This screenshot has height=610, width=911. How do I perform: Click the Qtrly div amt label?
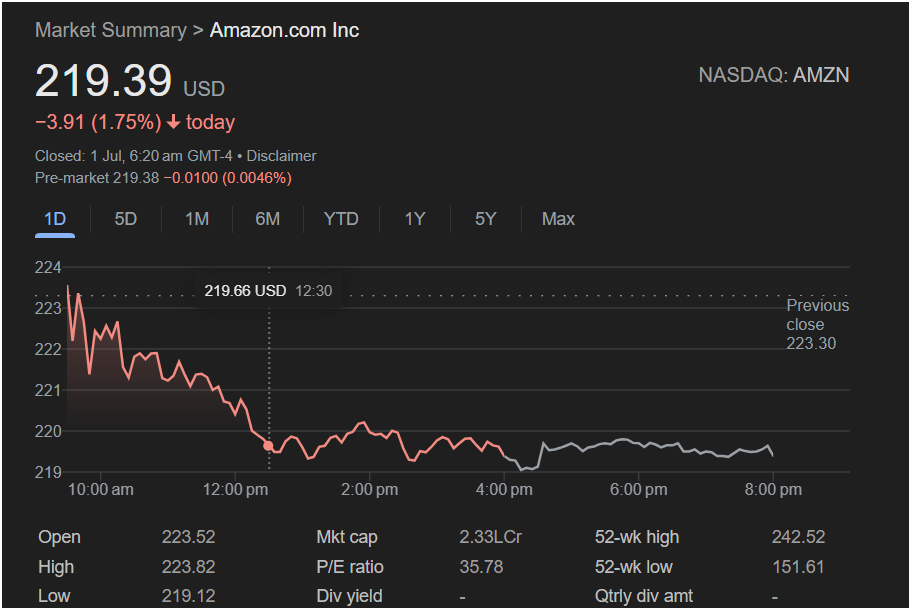point(644,596)
